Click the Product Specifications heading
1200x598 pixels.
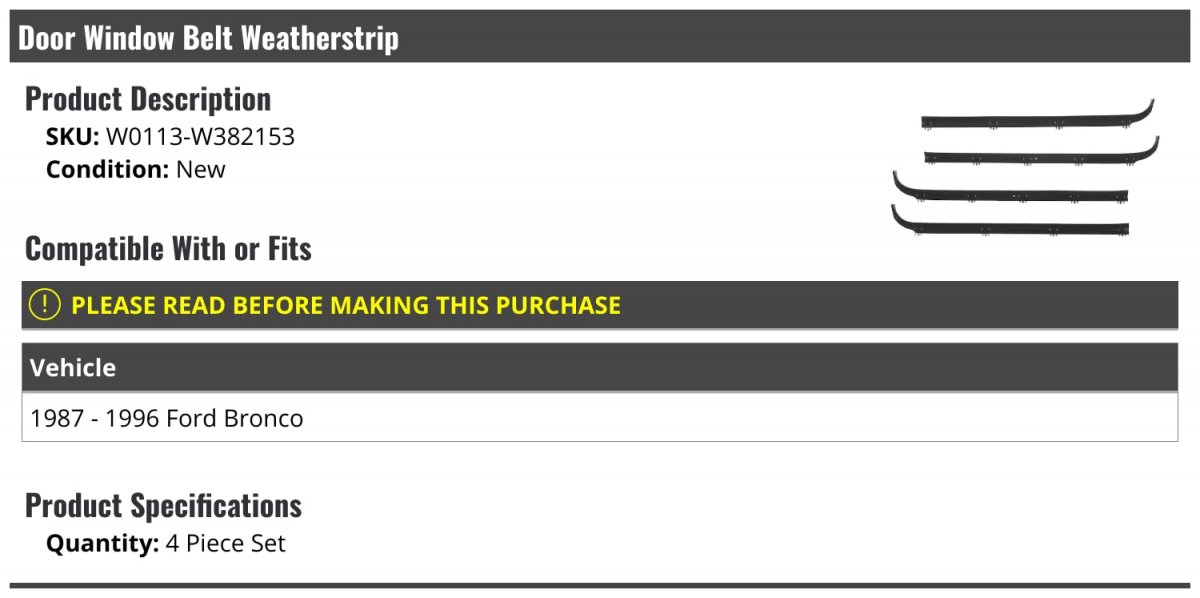[163, 505]
